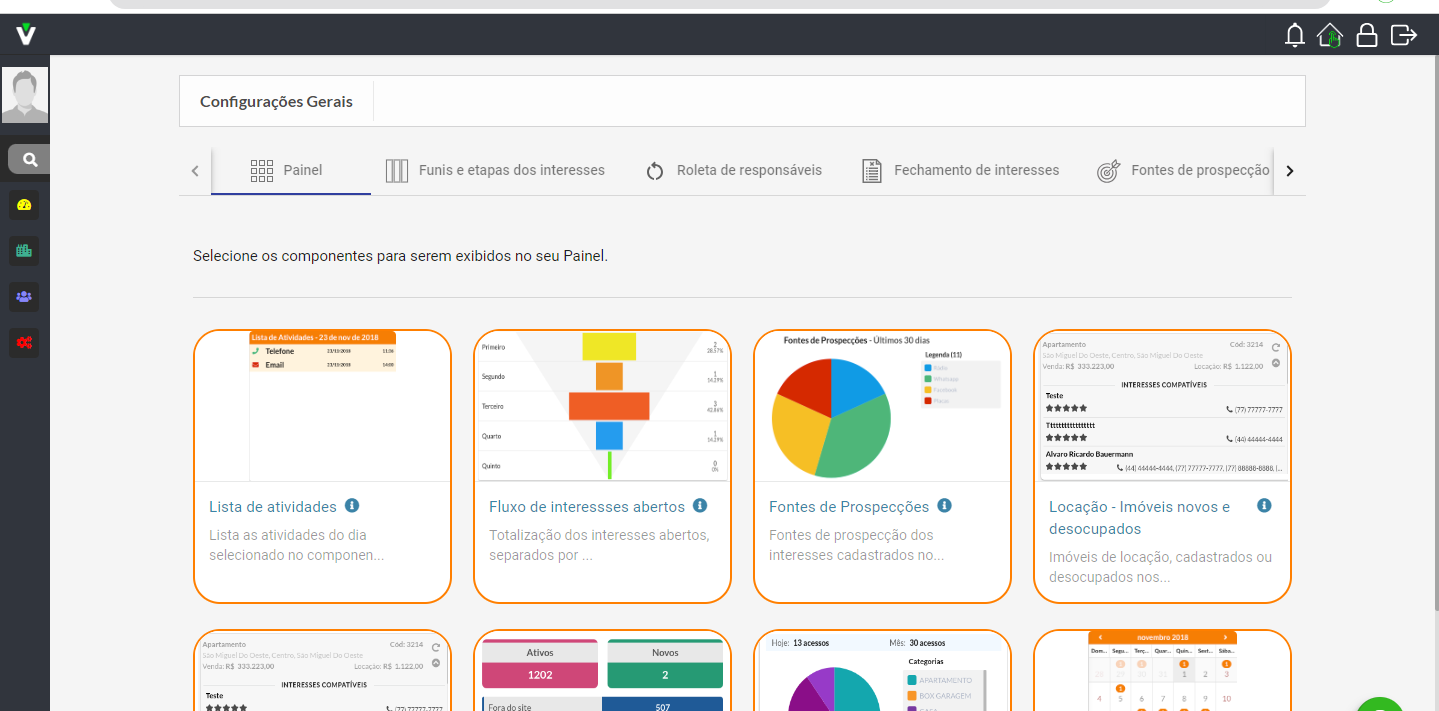Click the Painel grid icon
Screen dimensions: 1439x711
262,171
